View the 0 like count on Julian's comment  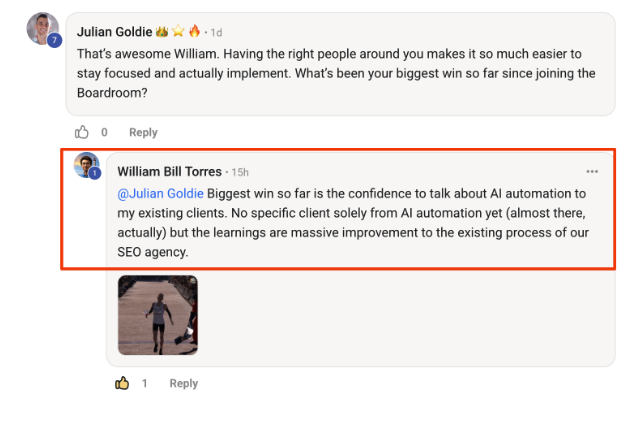tap(104, 132)
